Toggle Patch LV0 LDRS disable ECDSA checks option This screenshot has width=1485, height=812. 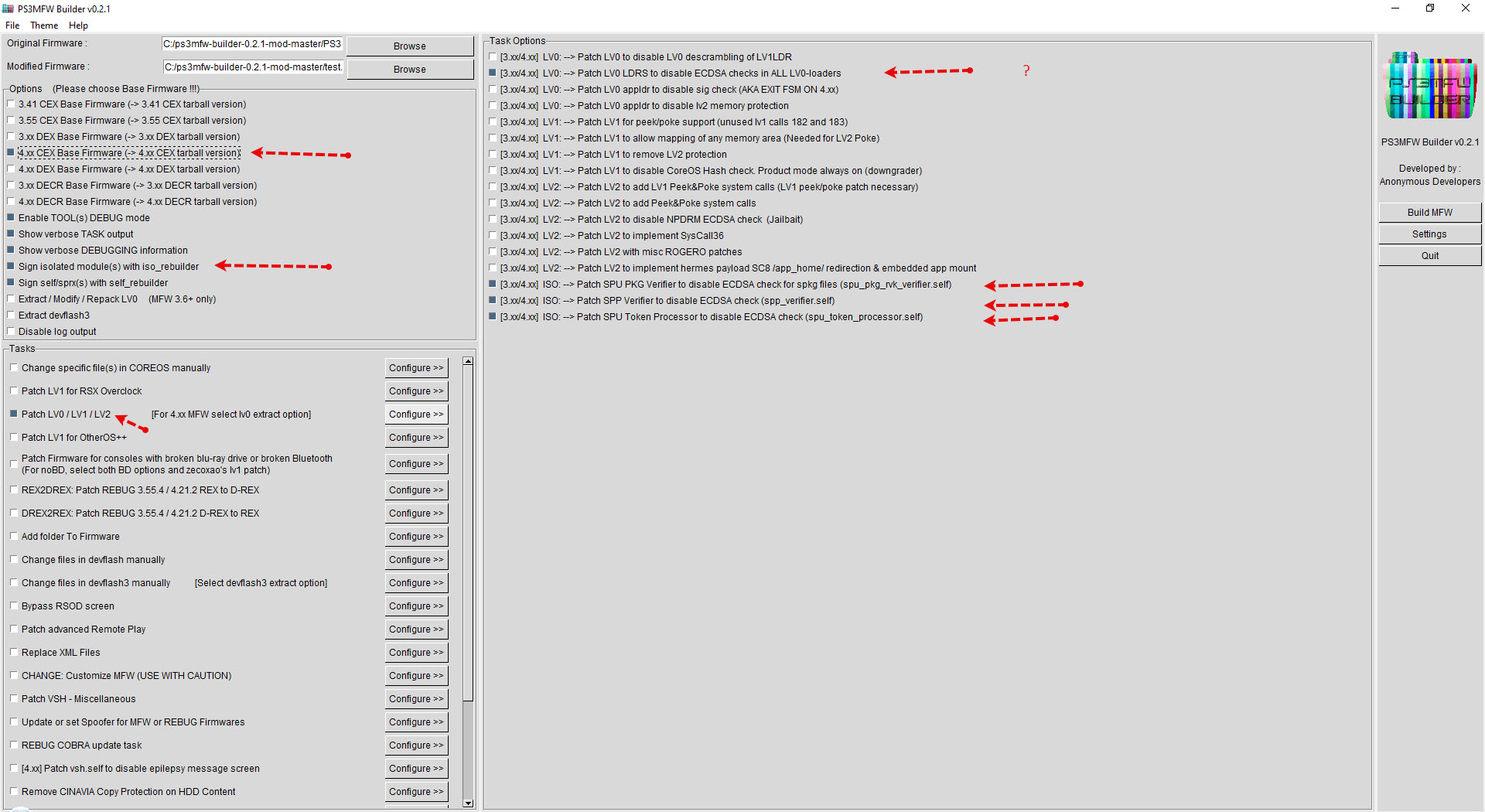pyautogui.click(x=493, y=73)
